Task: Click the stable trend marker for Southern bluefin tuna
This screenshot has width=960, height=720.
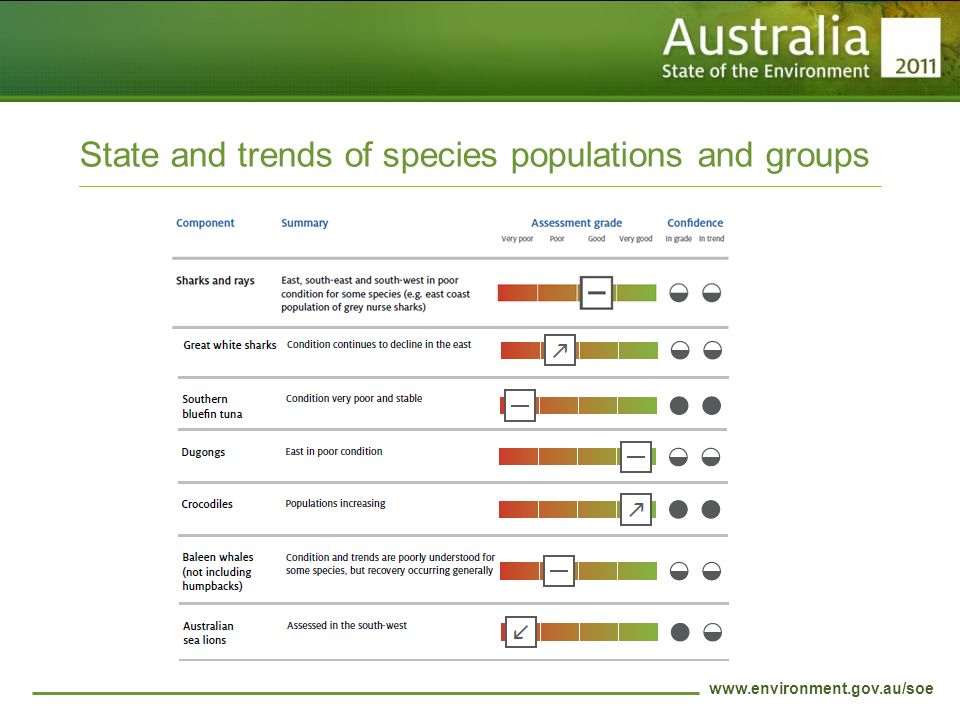Action: tap(520, 405)
